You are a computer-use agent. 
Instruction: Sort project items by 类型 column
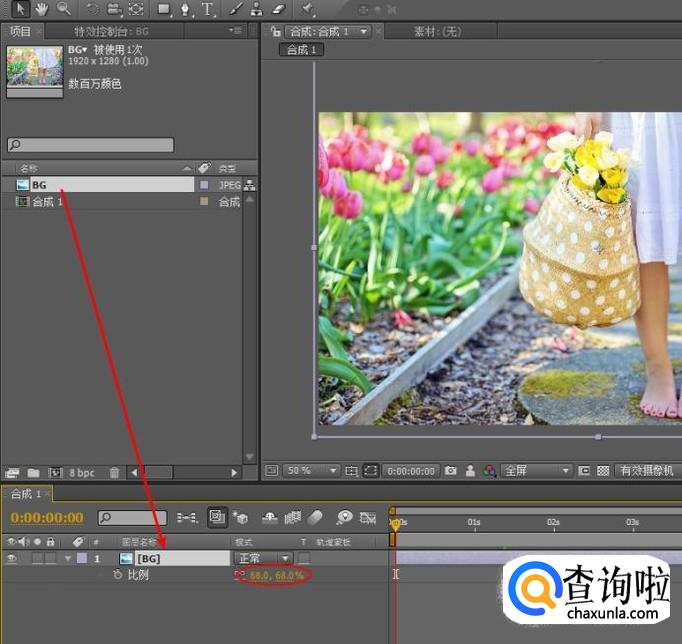tap(227, 168)
